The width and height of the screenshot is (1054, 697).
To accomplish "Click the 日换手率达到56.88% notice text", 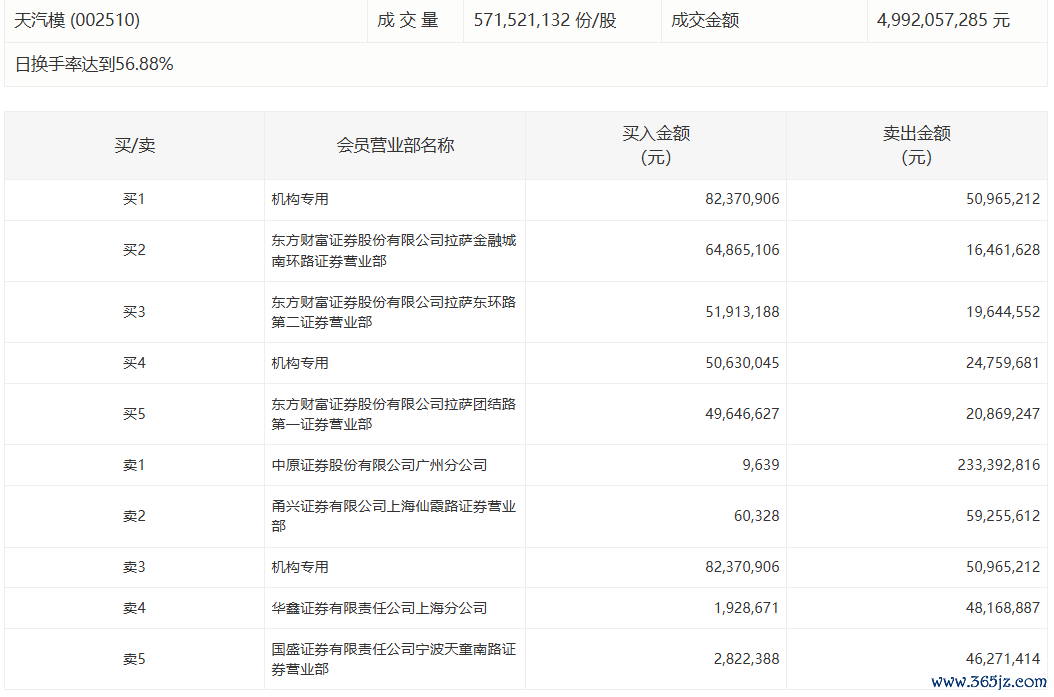I will tap(95, 65).
